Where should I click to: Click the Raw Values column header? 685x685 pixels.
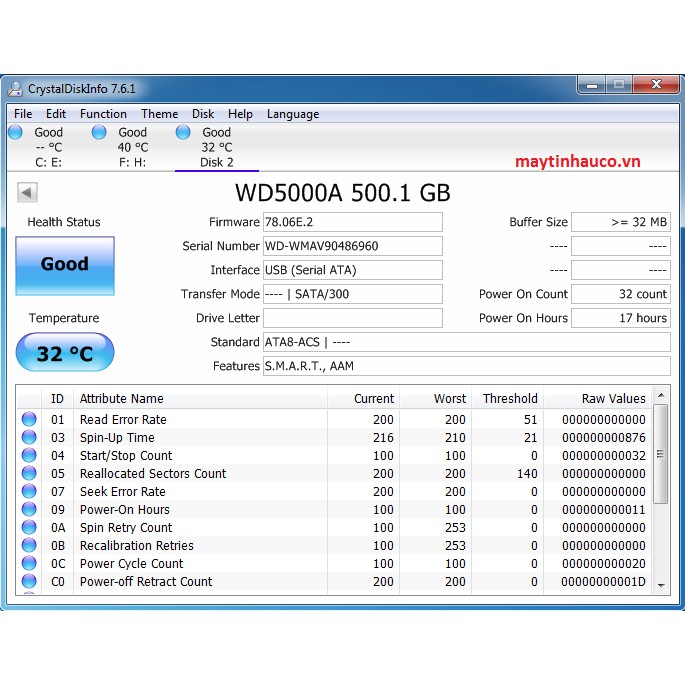(613, 398)
